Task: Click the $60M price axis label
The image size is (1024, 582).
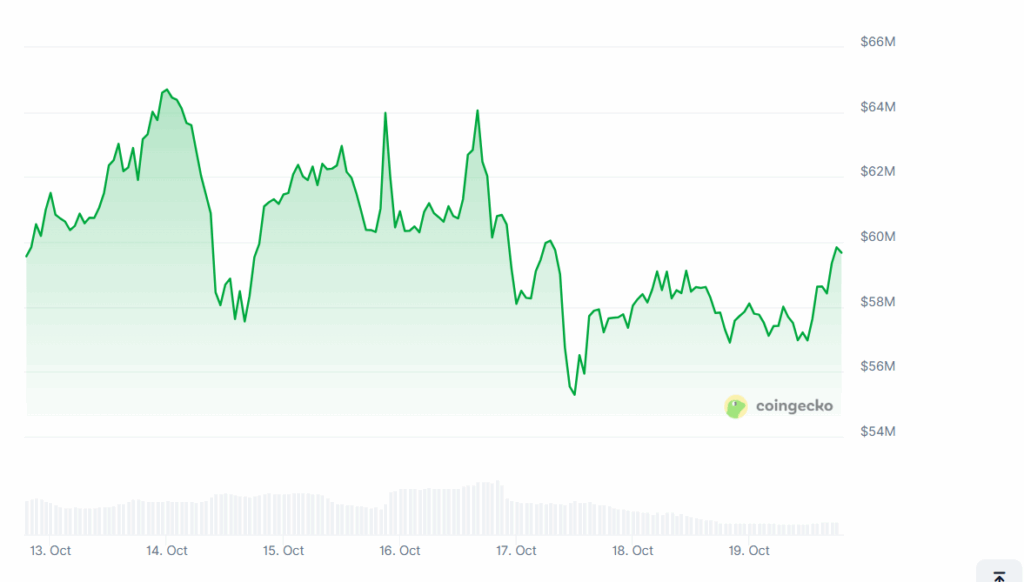Action: click(x=877, y=237)
